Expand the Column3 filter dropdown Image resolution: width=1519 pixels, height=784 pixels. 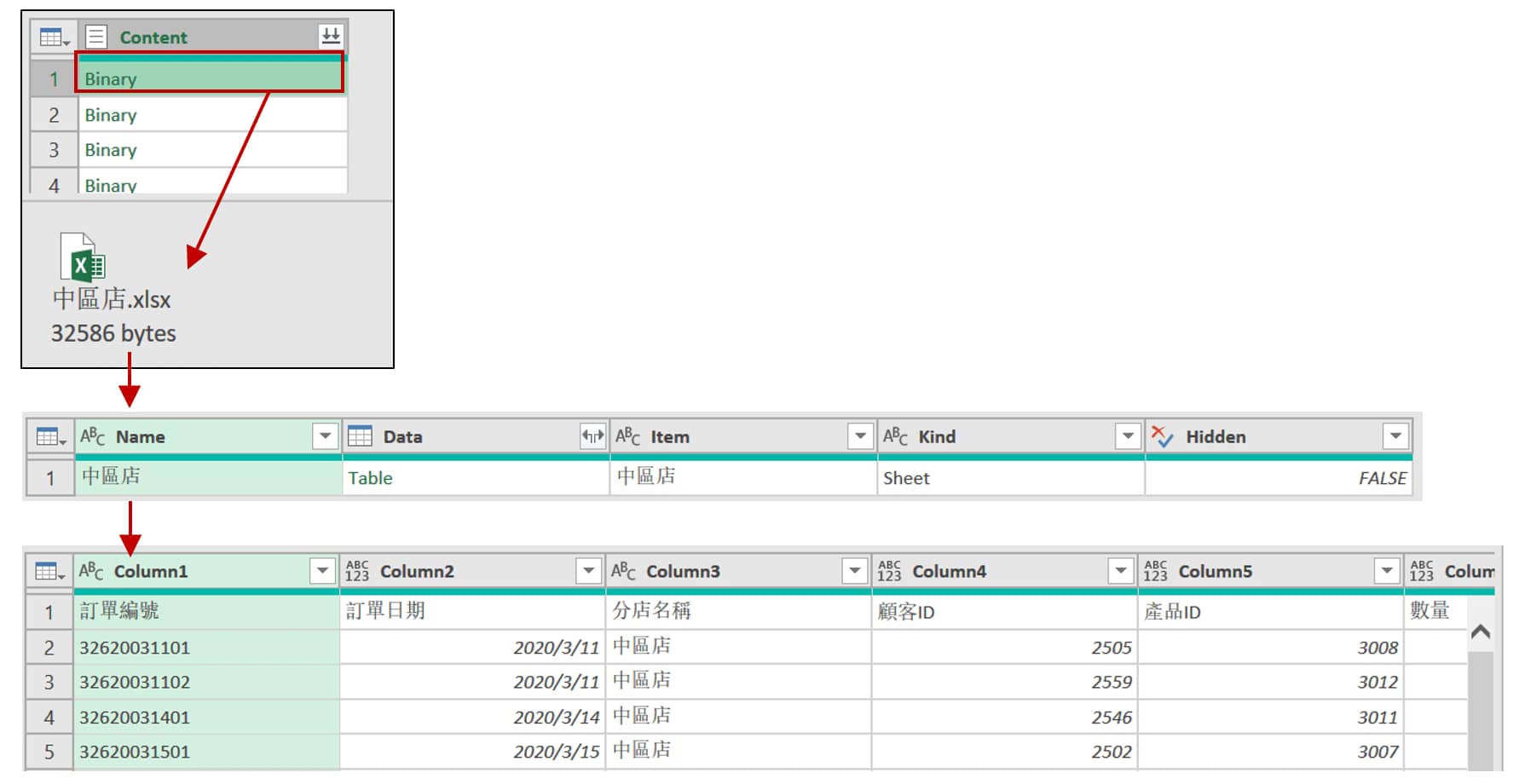tap(854, 571)
